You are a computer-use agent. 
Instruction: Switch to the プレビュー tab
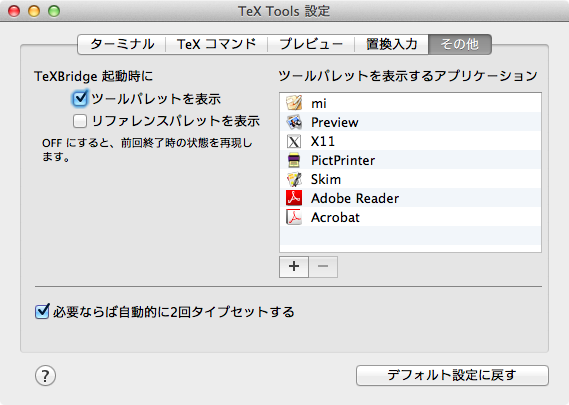pyautogui.click(x=311, y=44)
